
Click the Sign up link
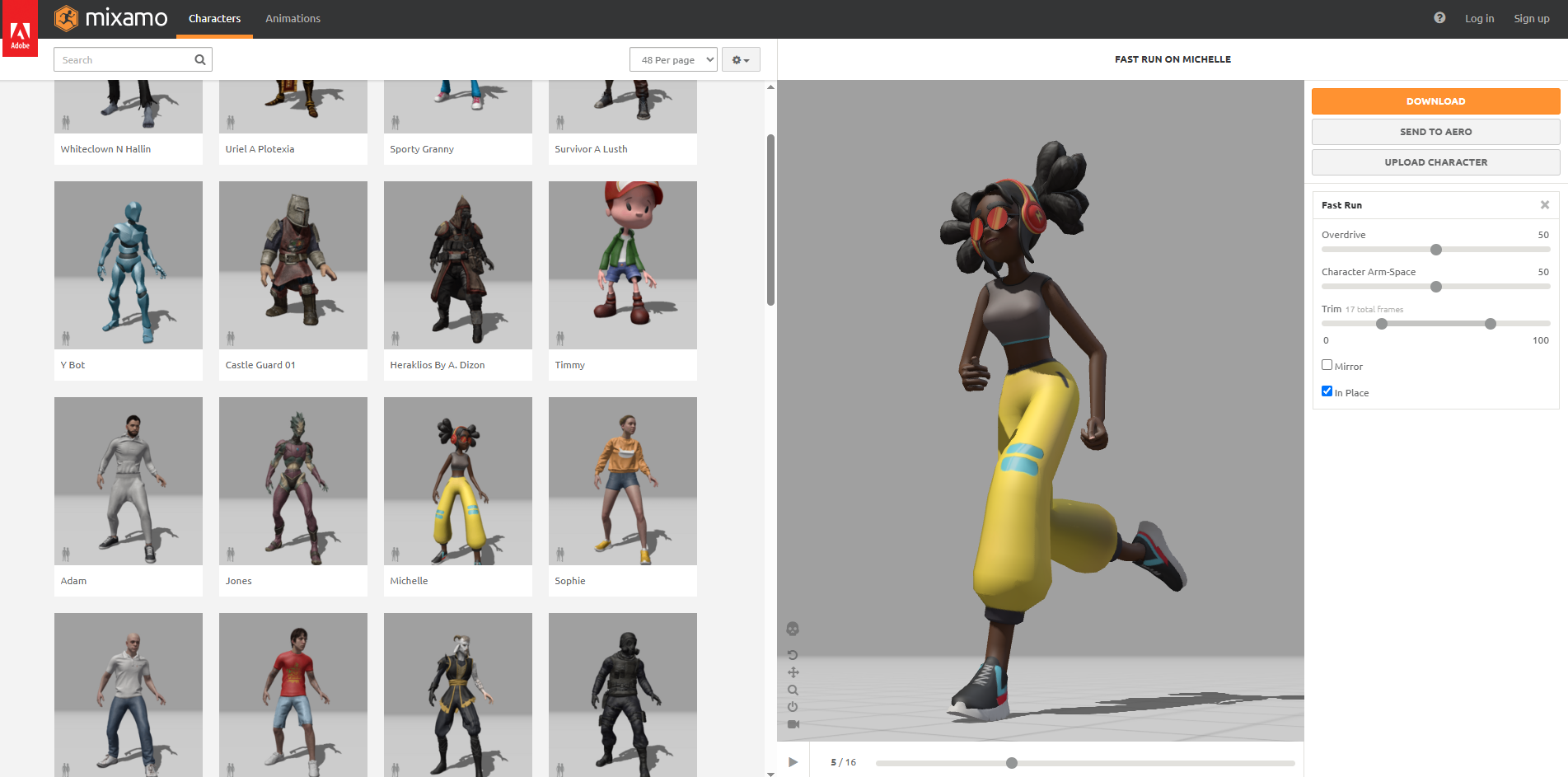[x=1532, y=18]
